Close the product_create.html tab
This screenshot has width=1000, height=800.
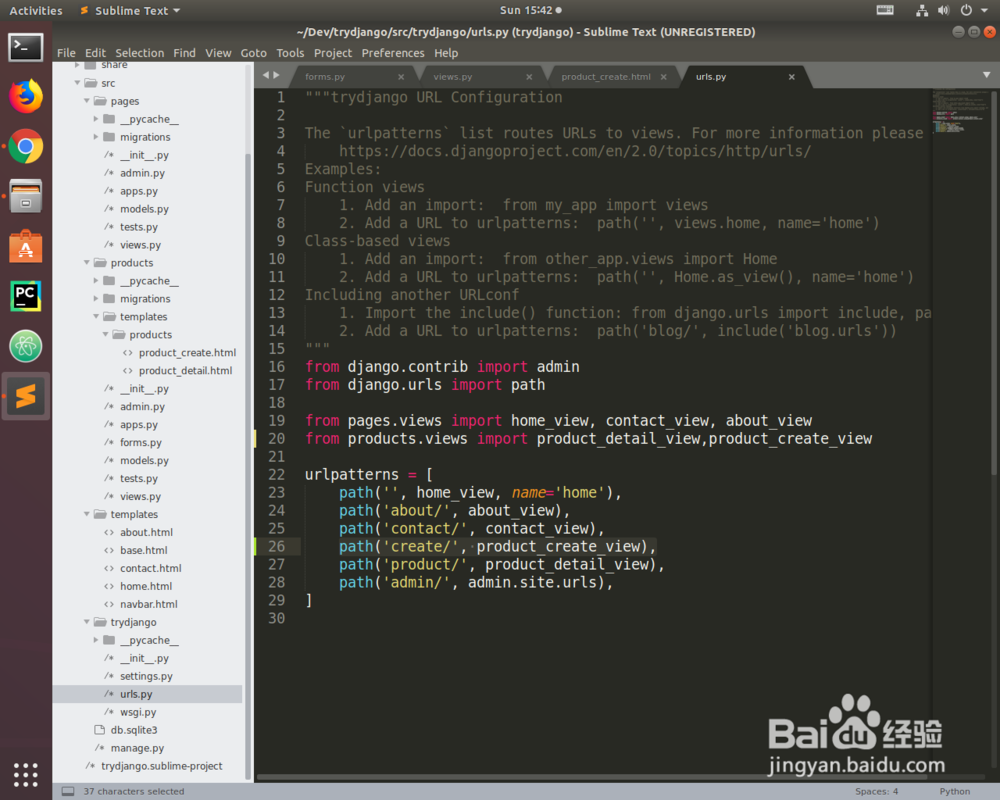(x=664, y=77)
